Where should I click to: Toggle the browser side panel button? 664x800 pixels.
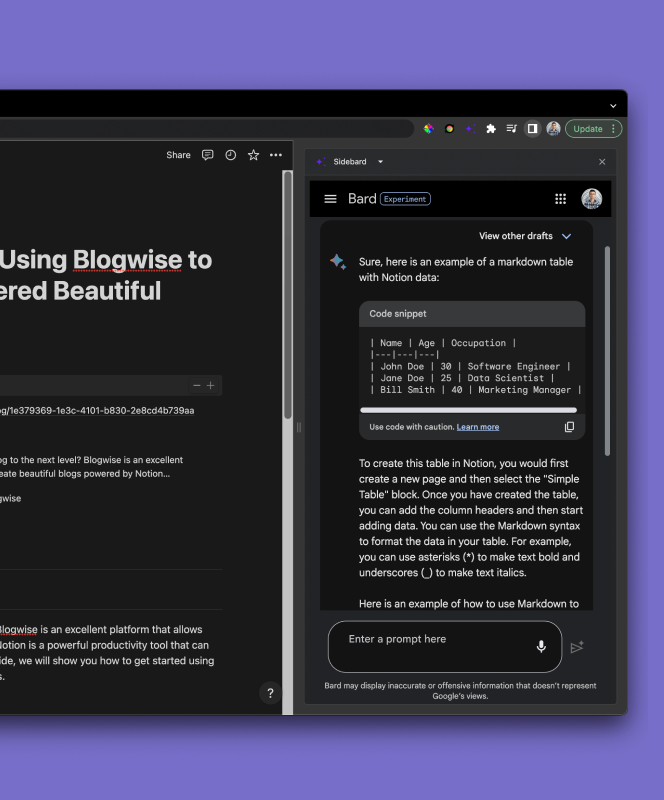pyautogui.click(x=532, y=129)
